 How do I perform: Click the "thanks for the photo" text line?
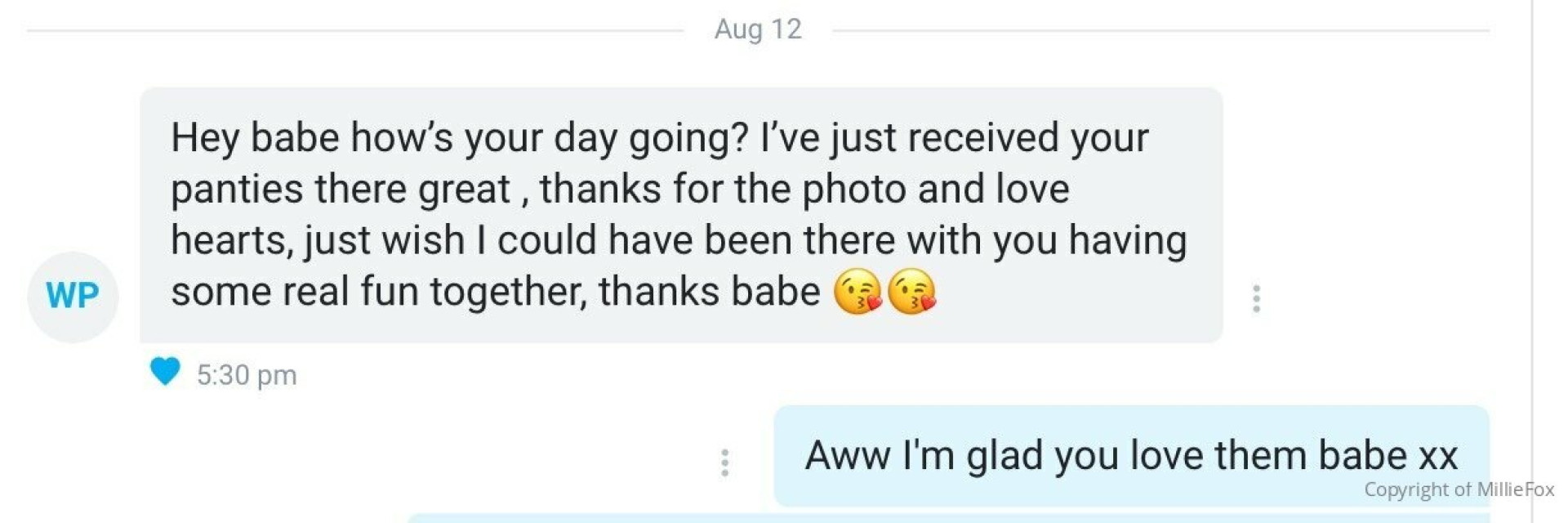[x=670, y=189]
